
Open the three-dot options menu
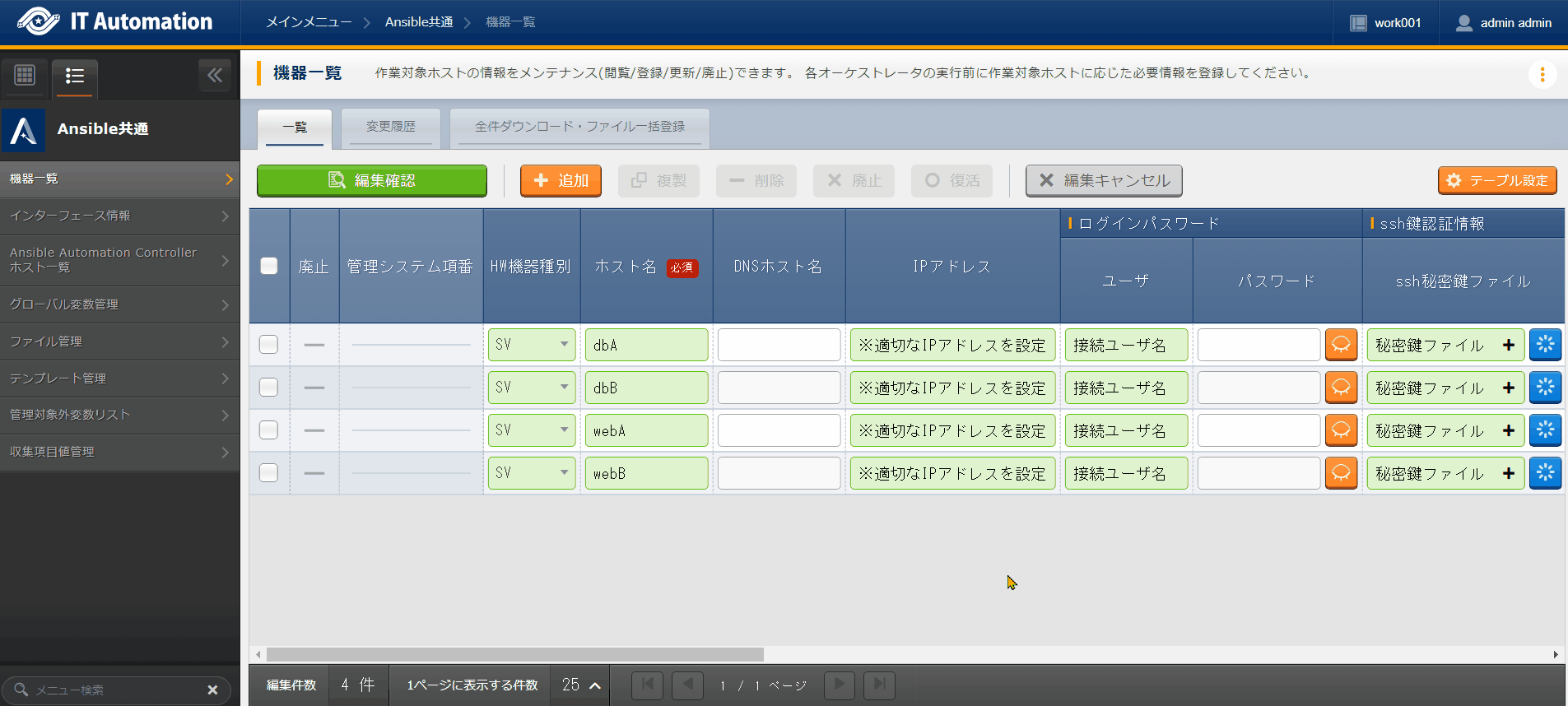tap(1542, 75)
